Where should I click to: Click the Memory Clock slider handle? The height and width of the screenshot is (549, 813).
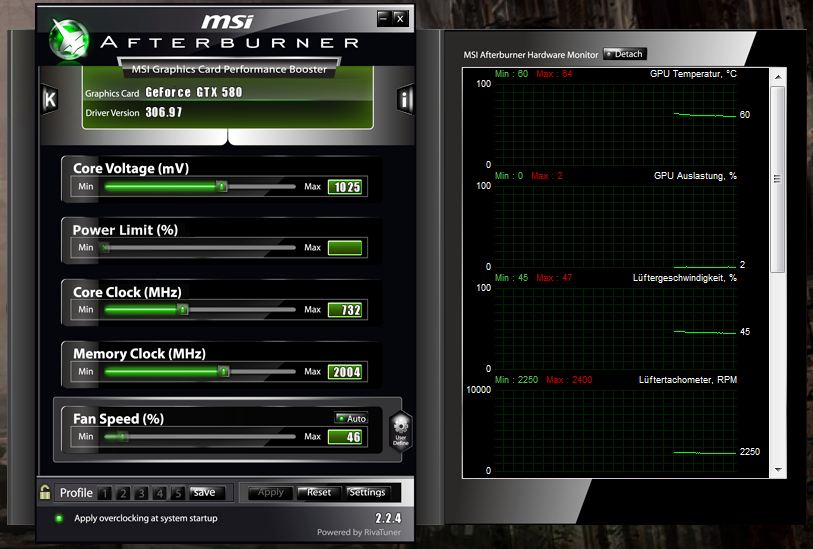pyautogui.click(x=223, y=371)
